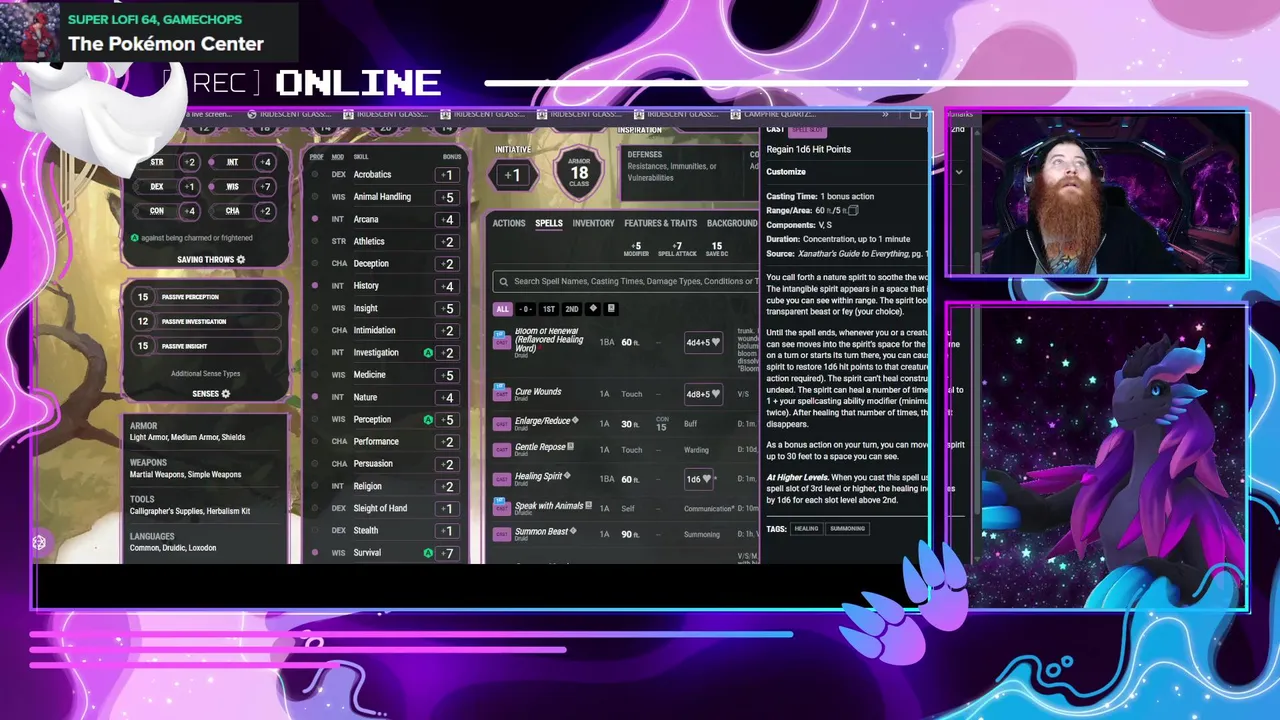Roll Stealth +1 skill bonus
The height and width of the screenshot is (720, 1280).
tap(448, 531)
